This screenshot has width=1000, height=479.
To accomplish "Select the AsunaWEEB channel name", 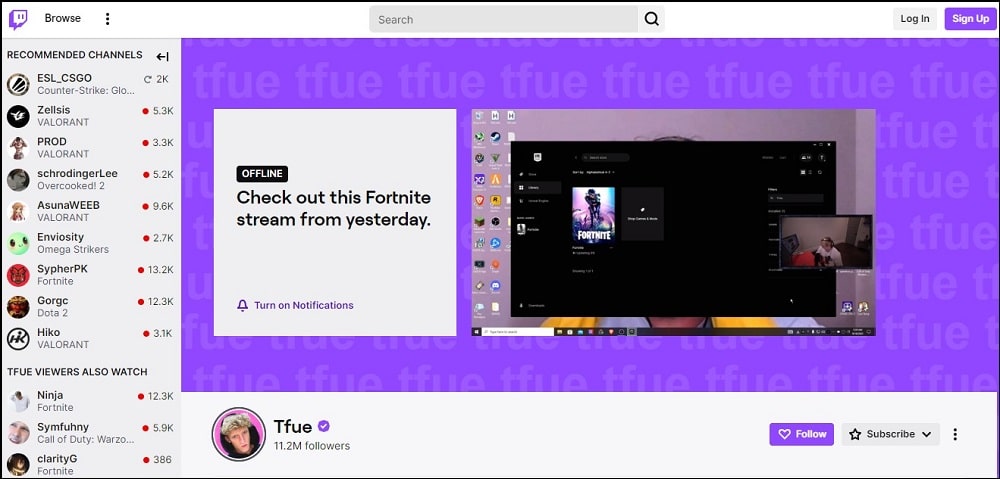I will (68, 205).
